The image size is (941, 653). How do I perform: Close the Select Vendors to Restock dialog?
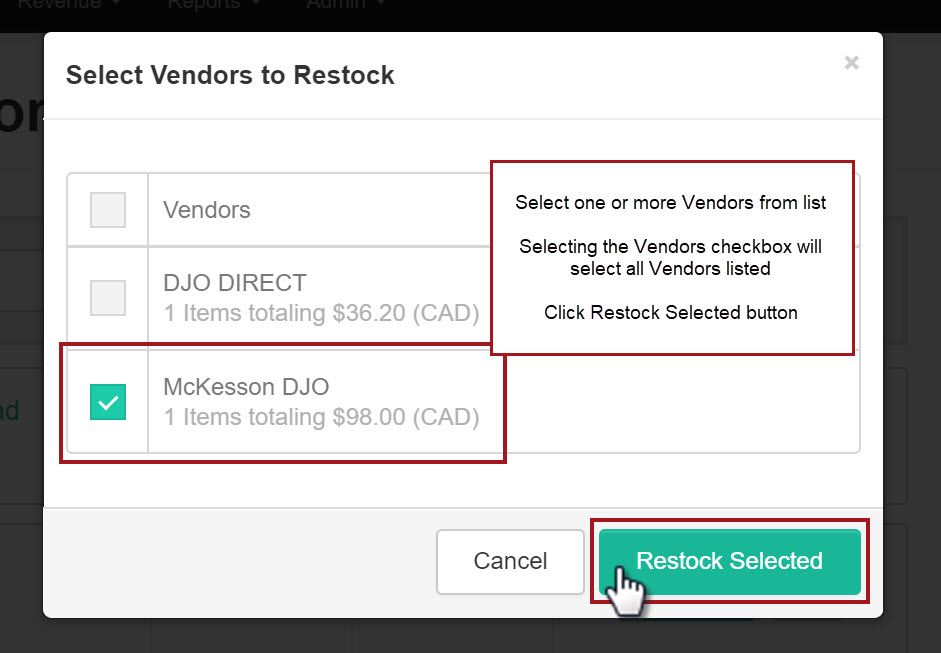pyautogui.click(x=851, y=62)
